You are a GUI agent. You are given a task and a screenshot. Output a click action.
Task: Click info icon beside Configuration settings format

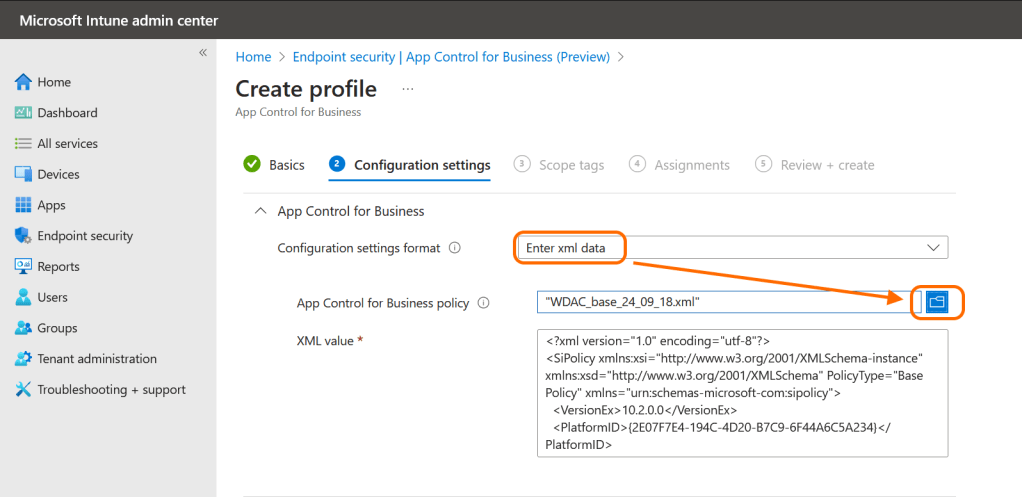pos(455,248)
